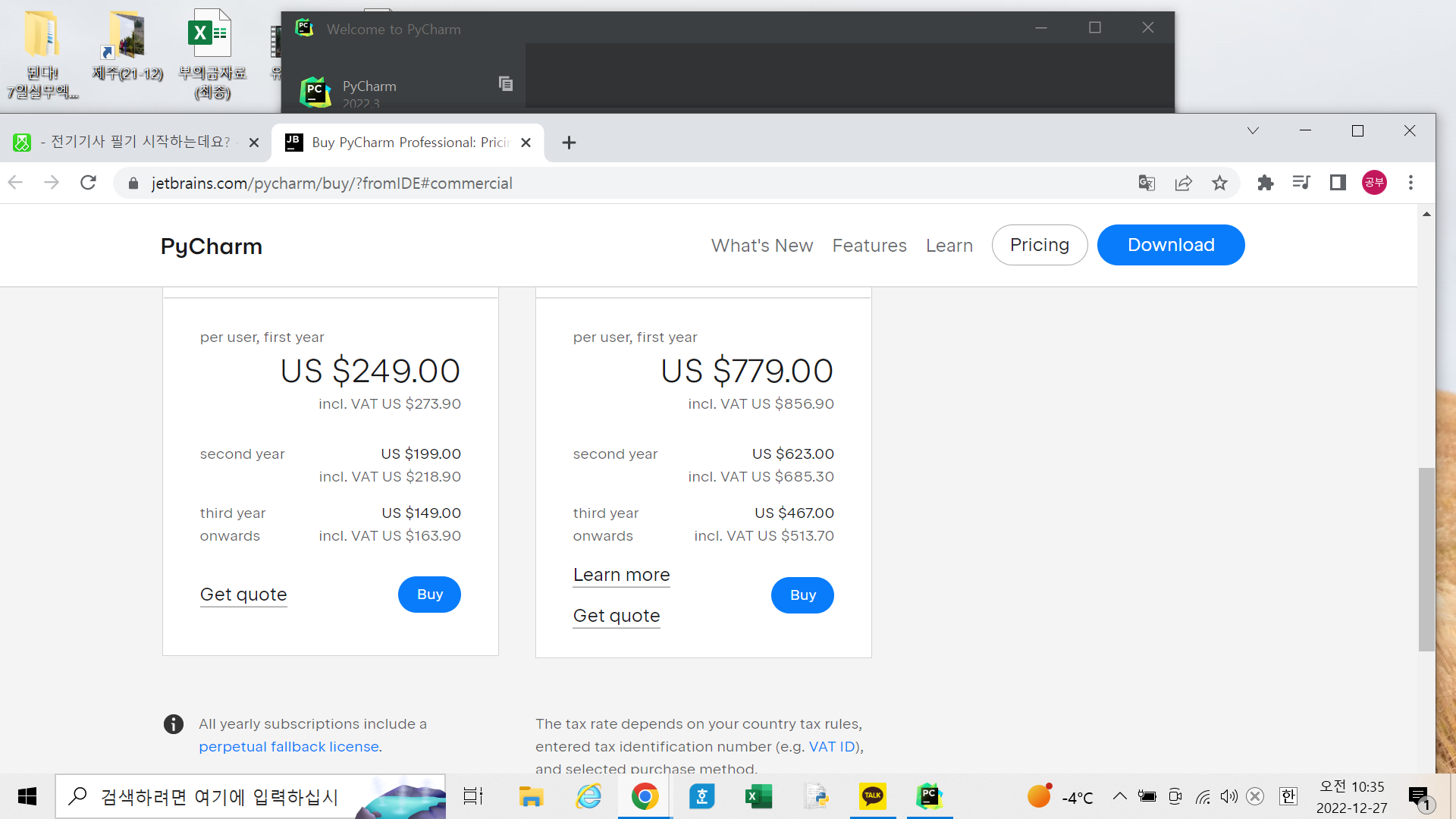Open the 부의금자료(최종) Excel file
The width and height of the screenshot is (1456, 819).
click(x=212, y=55)
